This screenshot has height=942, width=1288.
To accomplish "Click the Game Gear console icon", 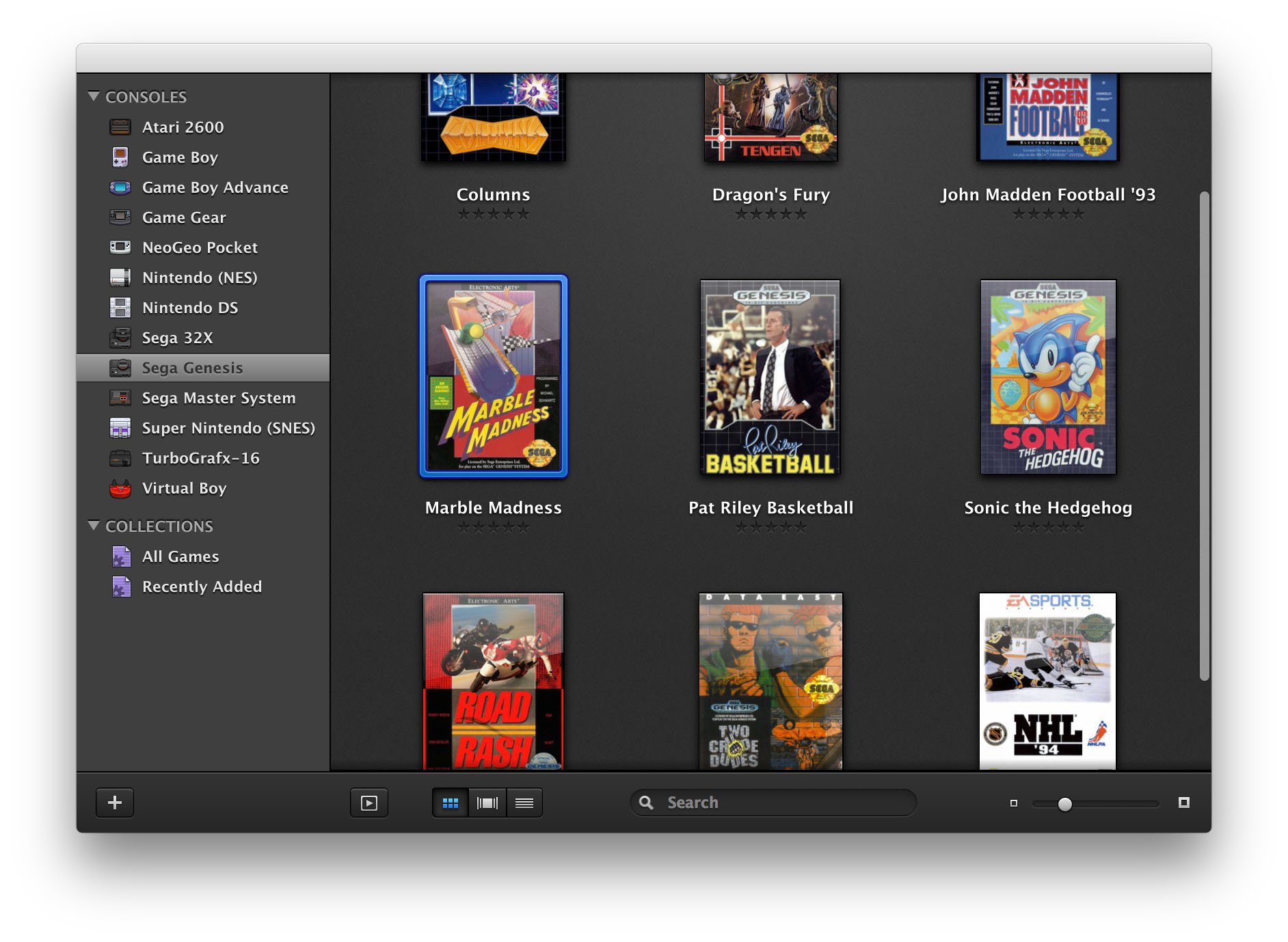I will 120,217.
